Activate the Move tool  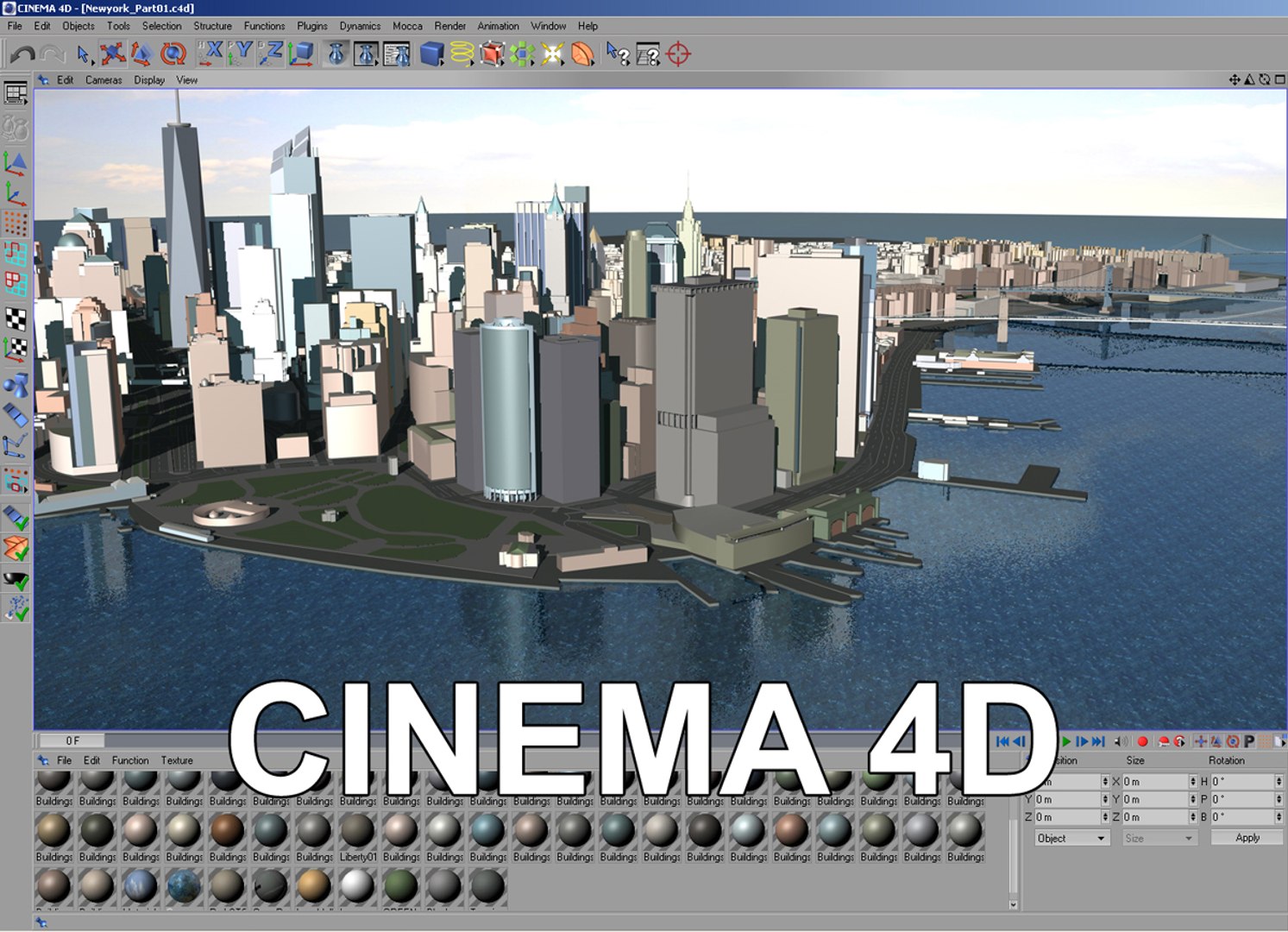tap(112, 54)
